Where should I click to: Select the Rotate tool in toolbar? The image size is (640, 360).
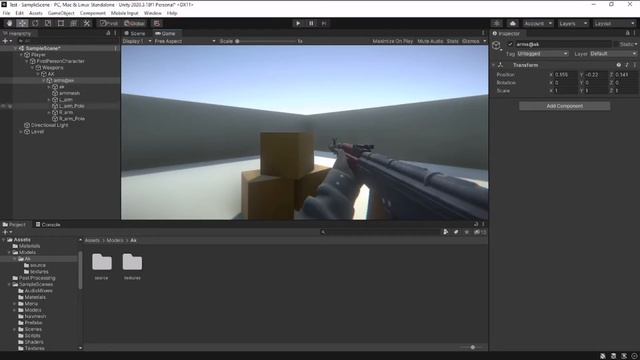coord(35,23)
